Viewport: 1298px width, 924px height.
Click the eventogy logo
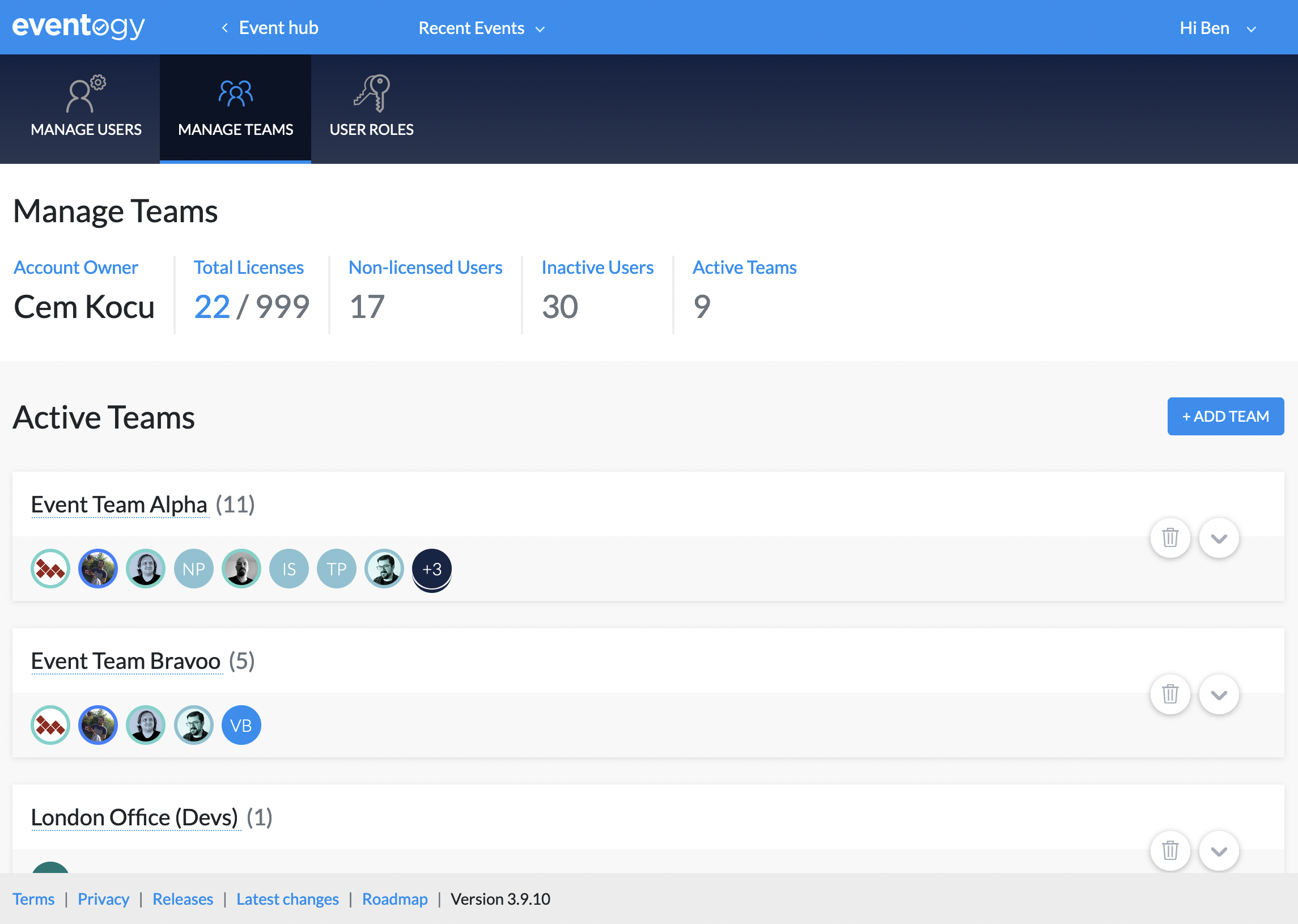tap(78, 27)
